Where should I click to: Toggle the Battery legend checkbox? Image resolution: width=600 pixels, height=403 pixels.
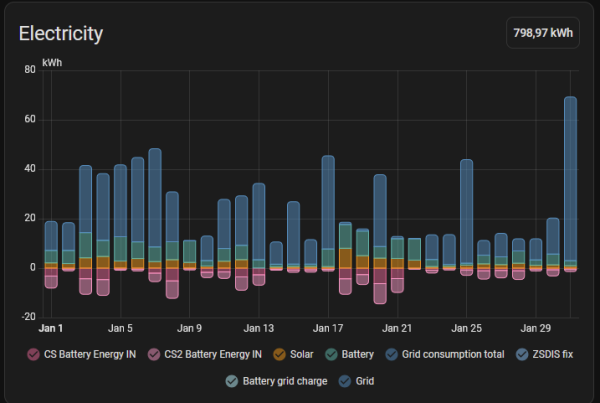pos(331,354)
